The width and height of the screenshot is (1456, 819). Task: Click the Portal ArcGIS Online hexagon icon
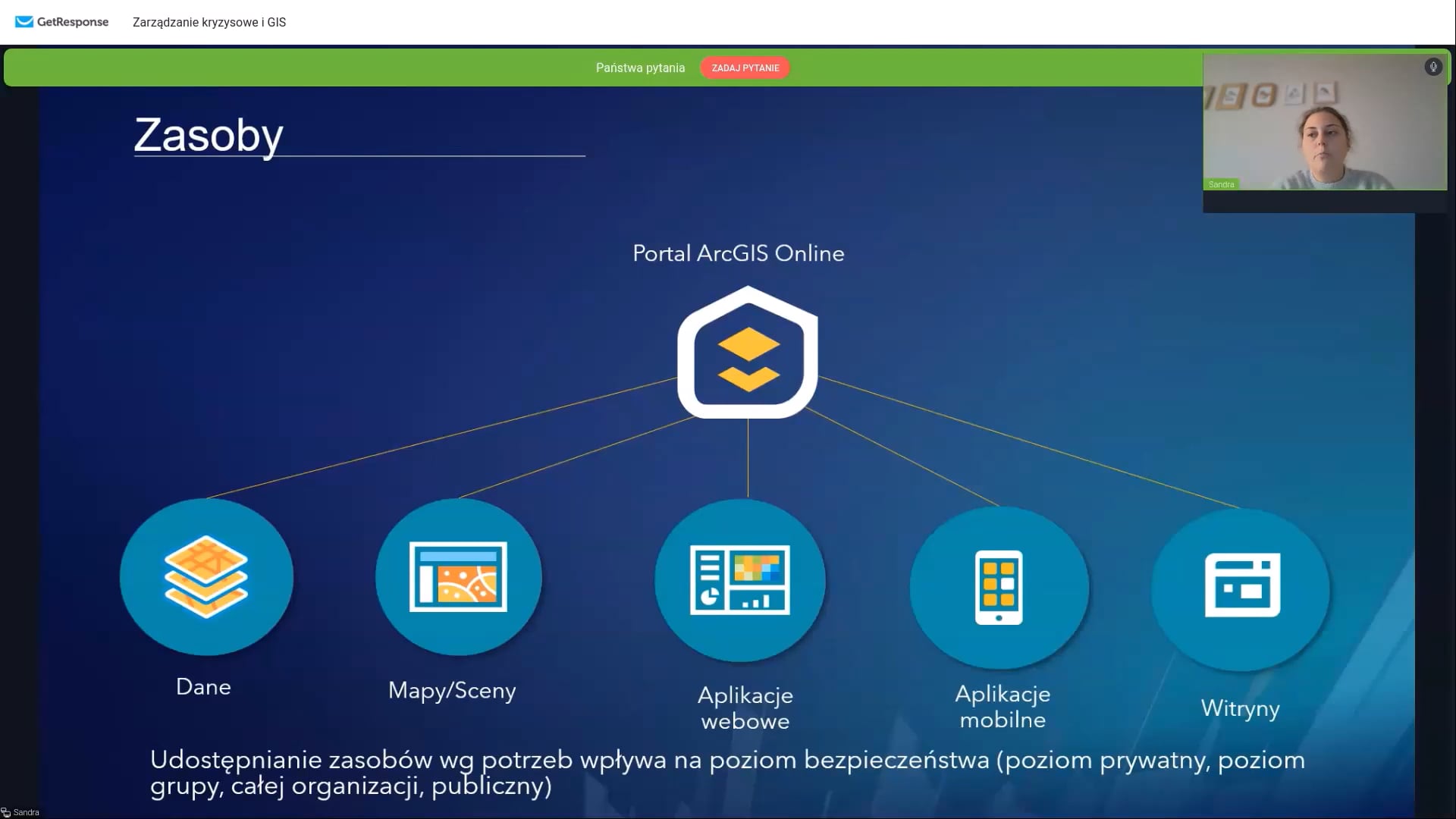[x=747, y=355]
